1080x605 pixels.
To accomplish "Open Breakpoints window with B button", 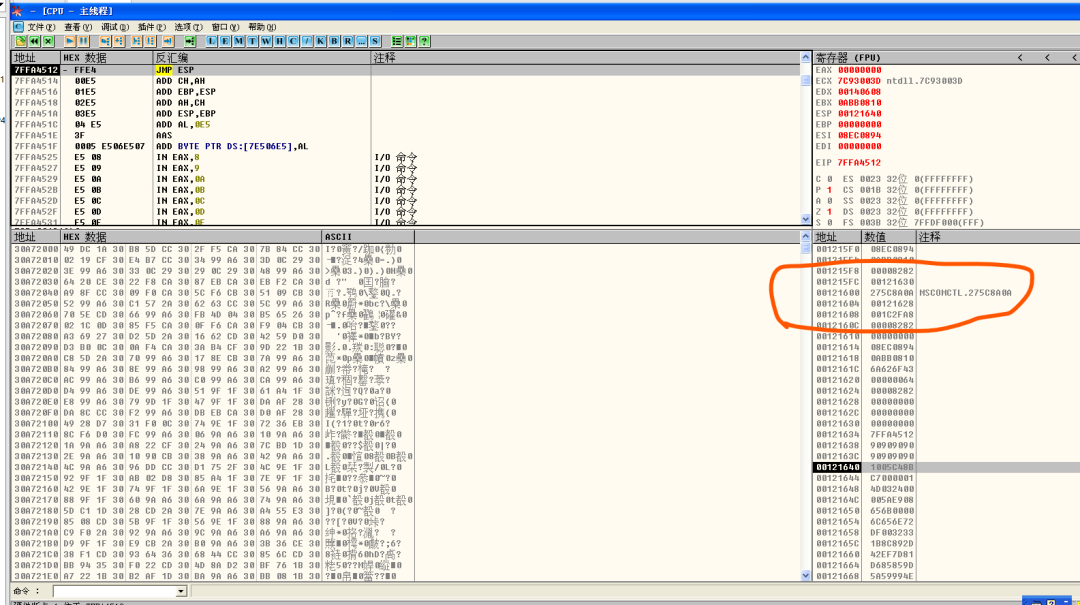I will click(x=334, y=41).
